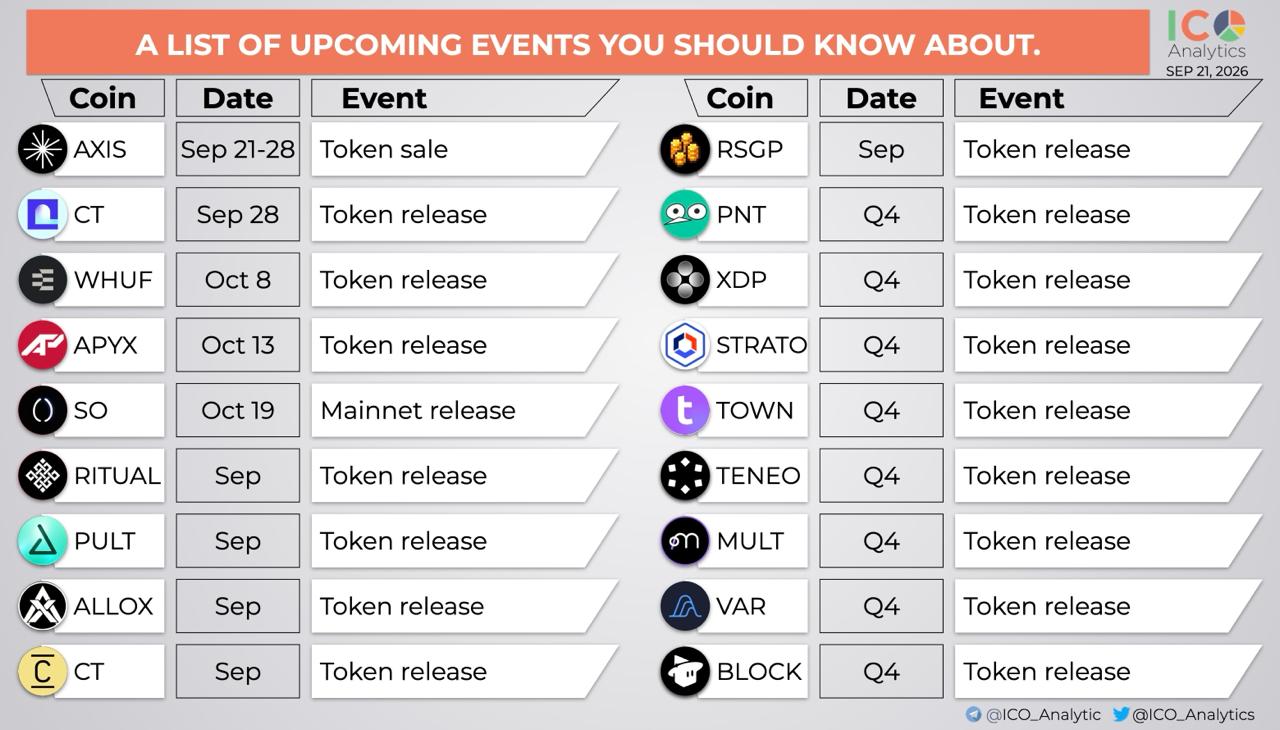Click the Telegram icon in footer
This screenshot has width=1280, height=730.
click(973, 714)
